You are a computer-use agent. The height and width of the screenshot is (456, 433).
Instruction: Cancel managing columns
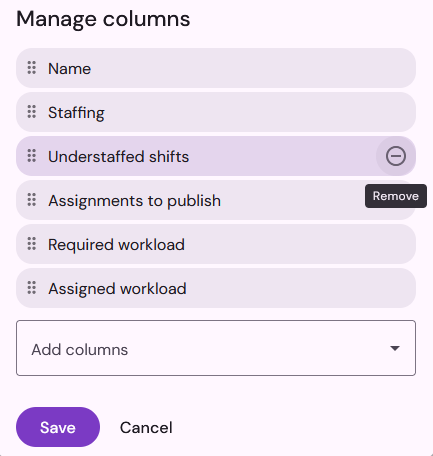[x=146, y=427]
